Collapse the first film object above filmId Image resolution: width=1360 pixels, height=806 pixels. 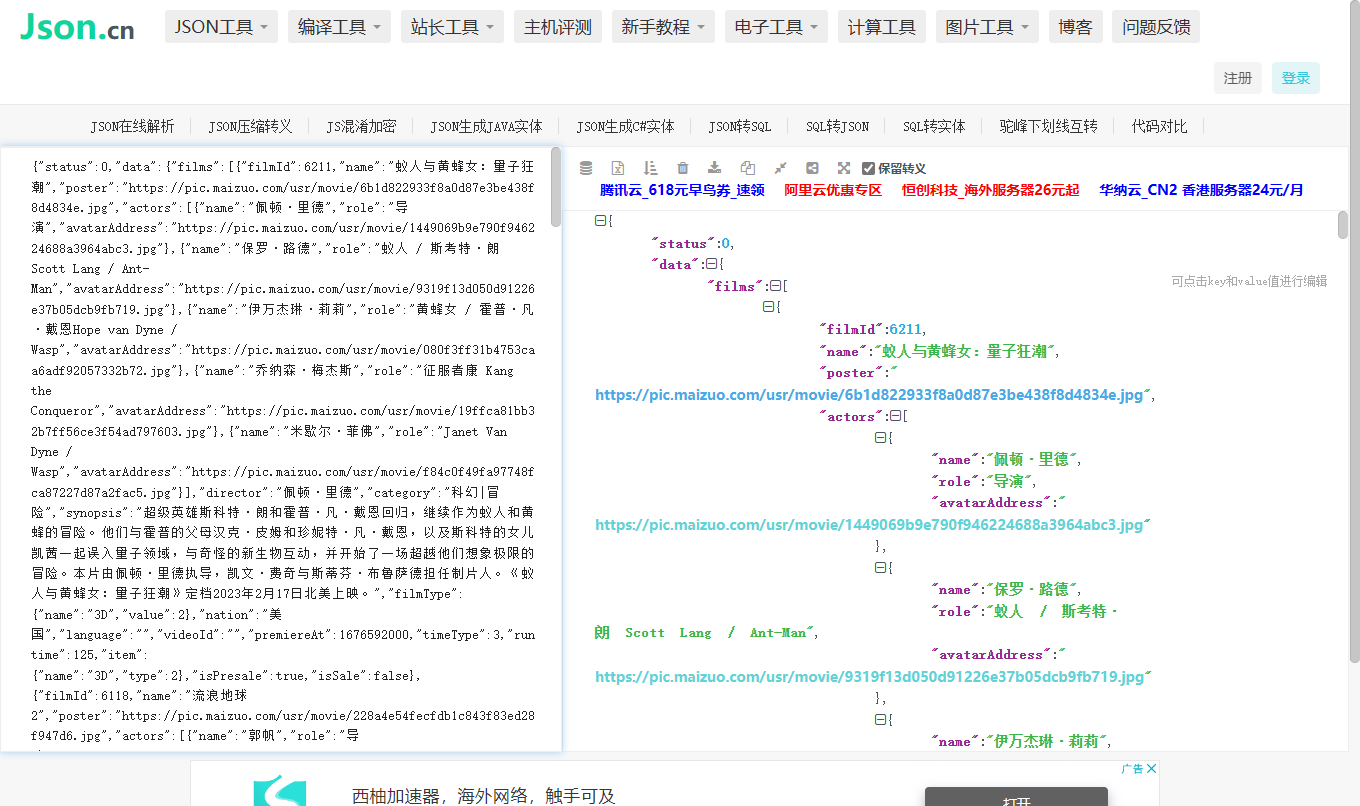coord(768,307)
